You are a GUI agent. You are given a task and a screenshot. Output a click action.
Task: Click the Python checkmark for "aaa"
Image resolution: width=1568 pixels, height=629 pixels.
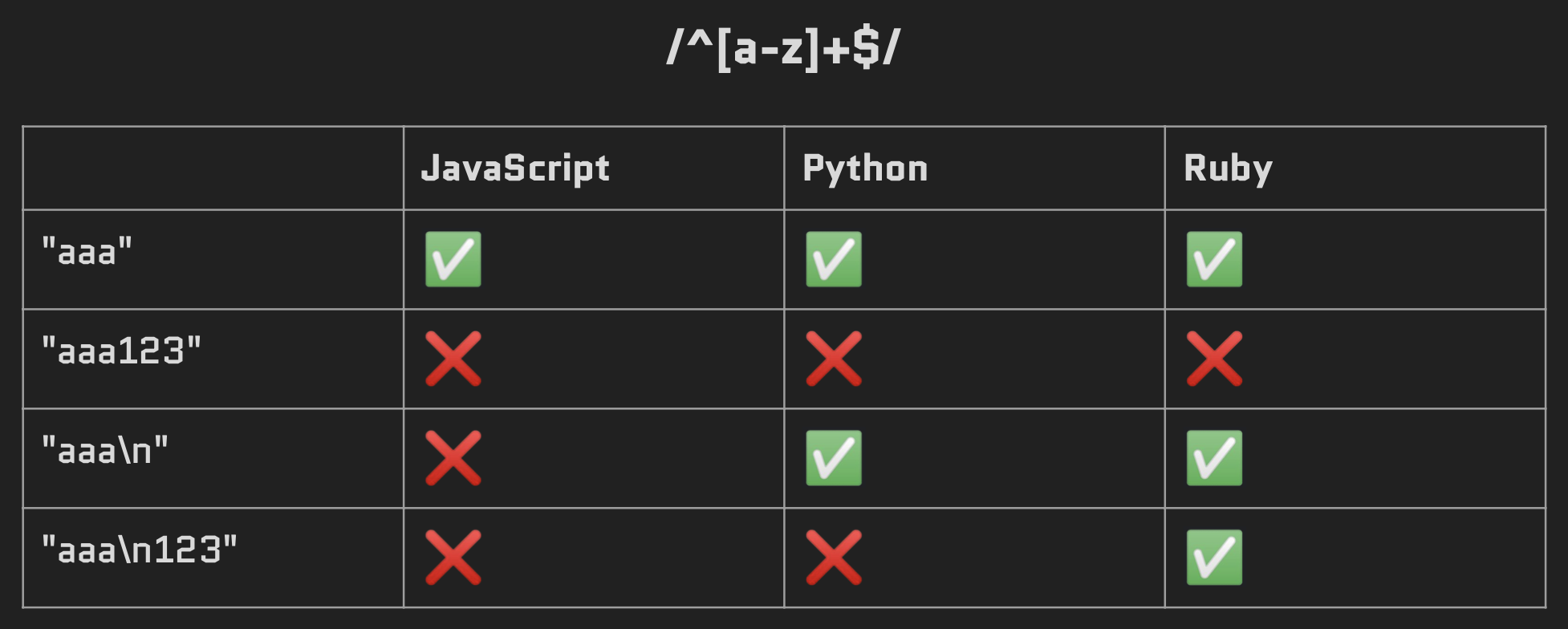834,259
